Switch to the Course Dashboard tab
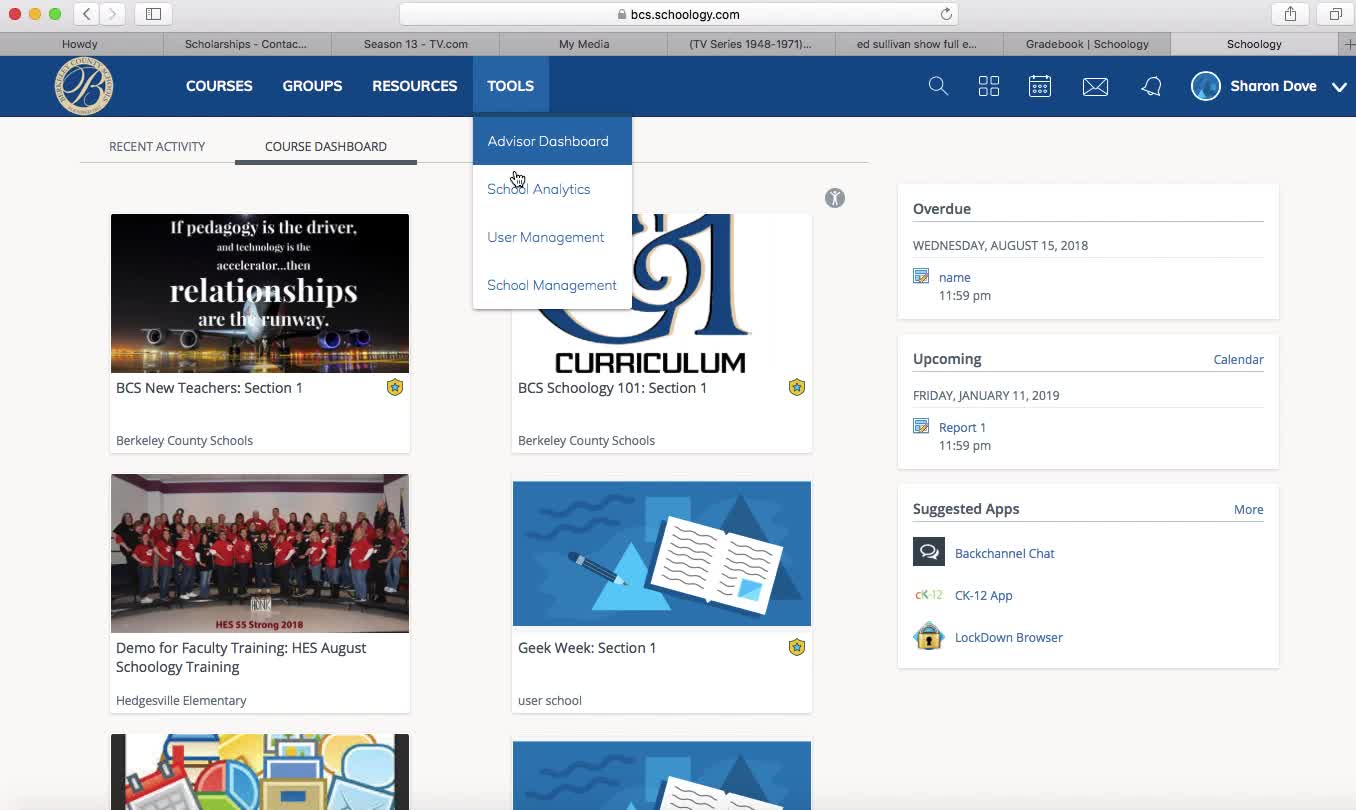1356x810 pixels. coord(326,146)
